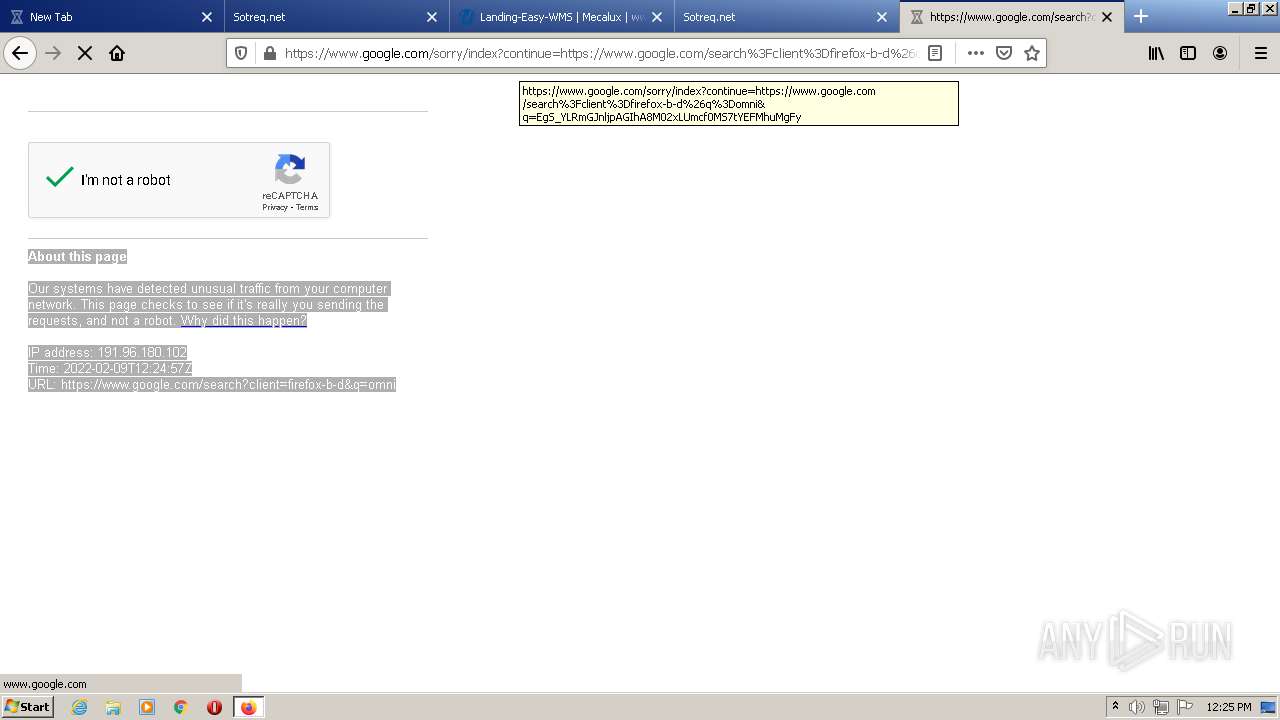Open the volume control in tray
The height and width of the screenshot is (720, 1280).
tap(1137, 707)
